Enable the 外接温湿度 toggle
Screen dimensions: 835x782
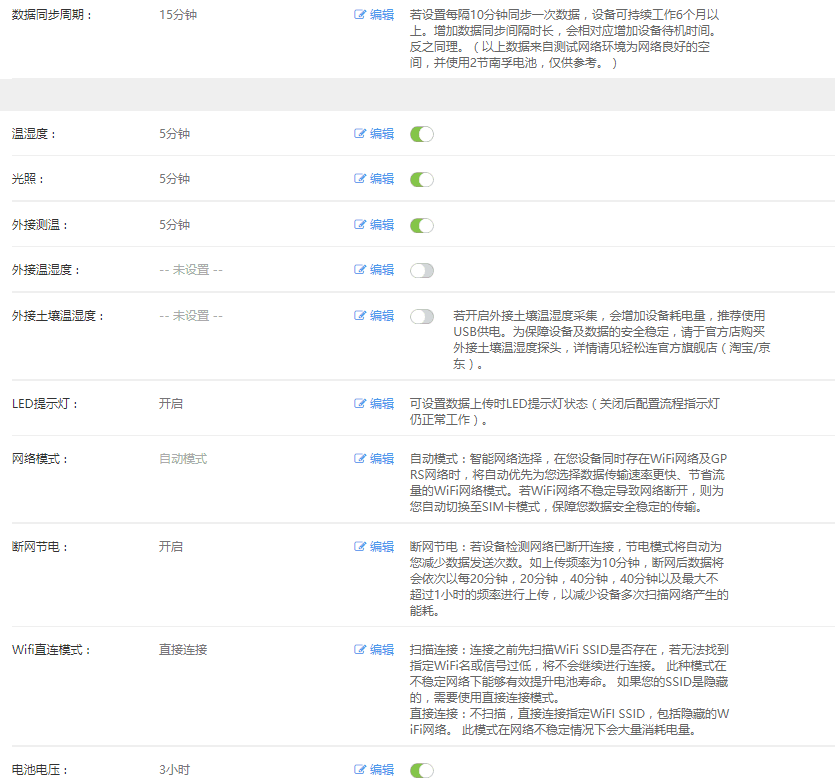coord(422,270)
